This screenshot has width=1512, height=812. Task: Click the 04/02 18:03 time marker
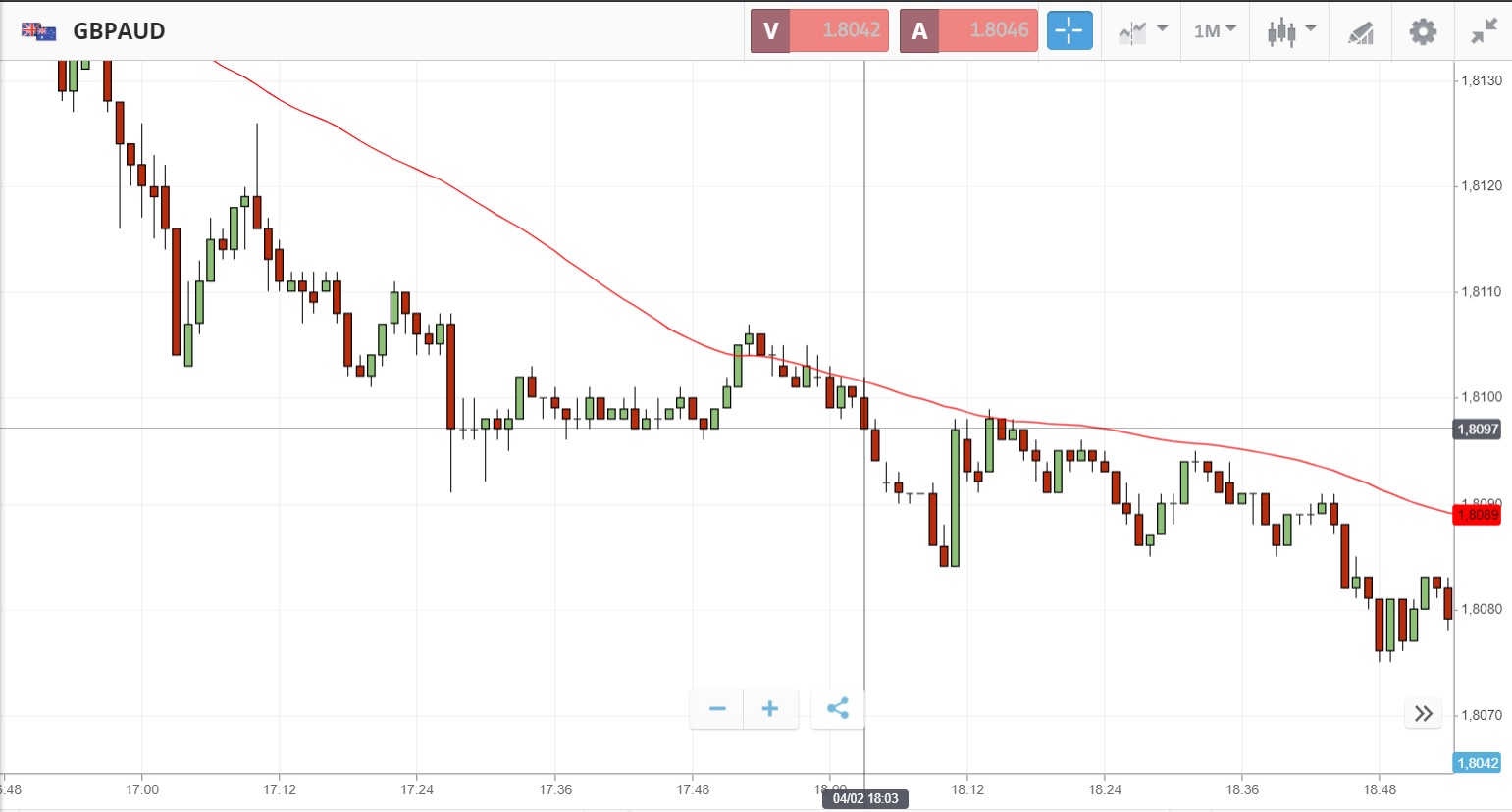865,798
